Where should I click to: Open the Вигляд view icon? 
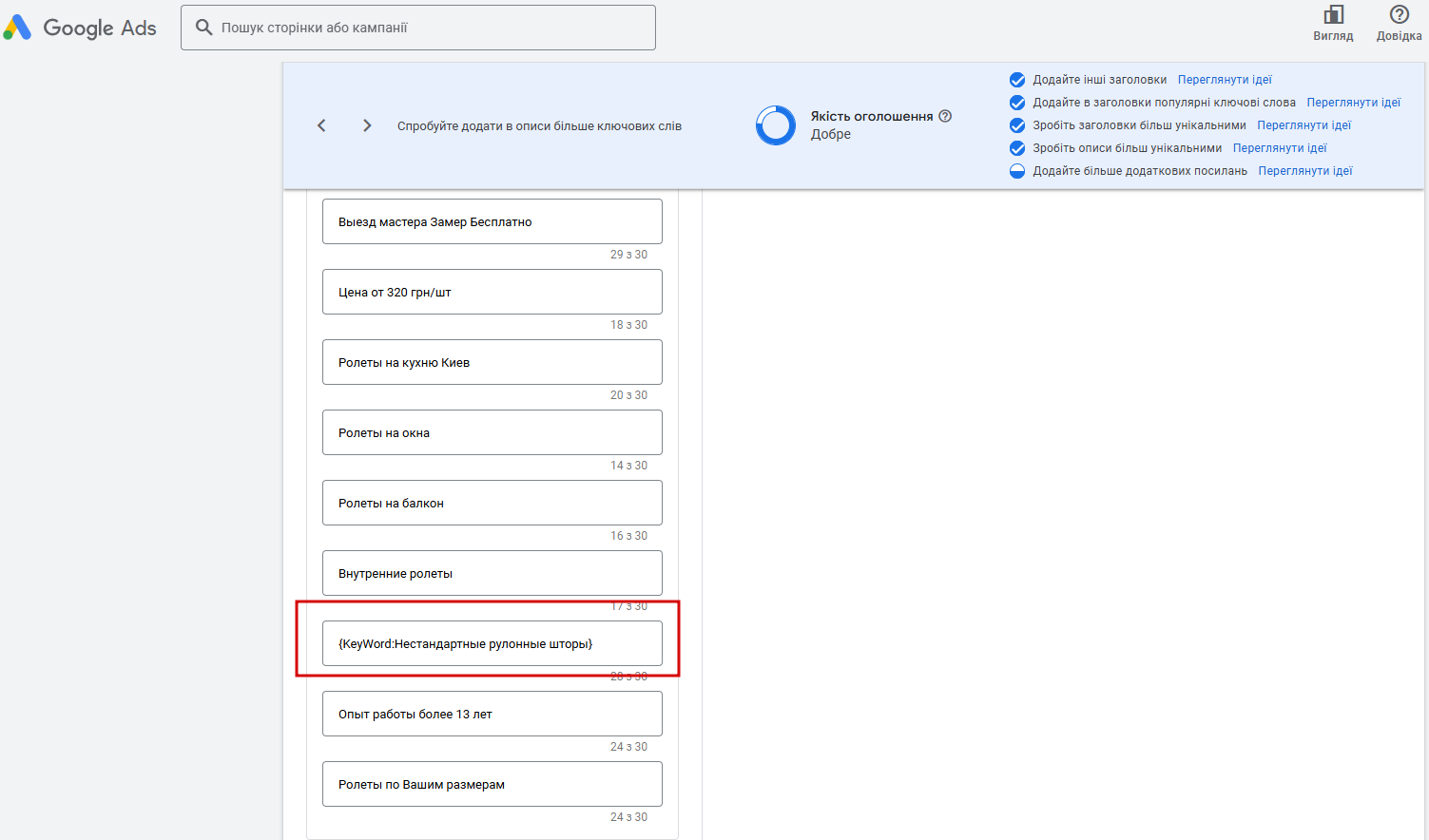click(x=1333, y=14)
